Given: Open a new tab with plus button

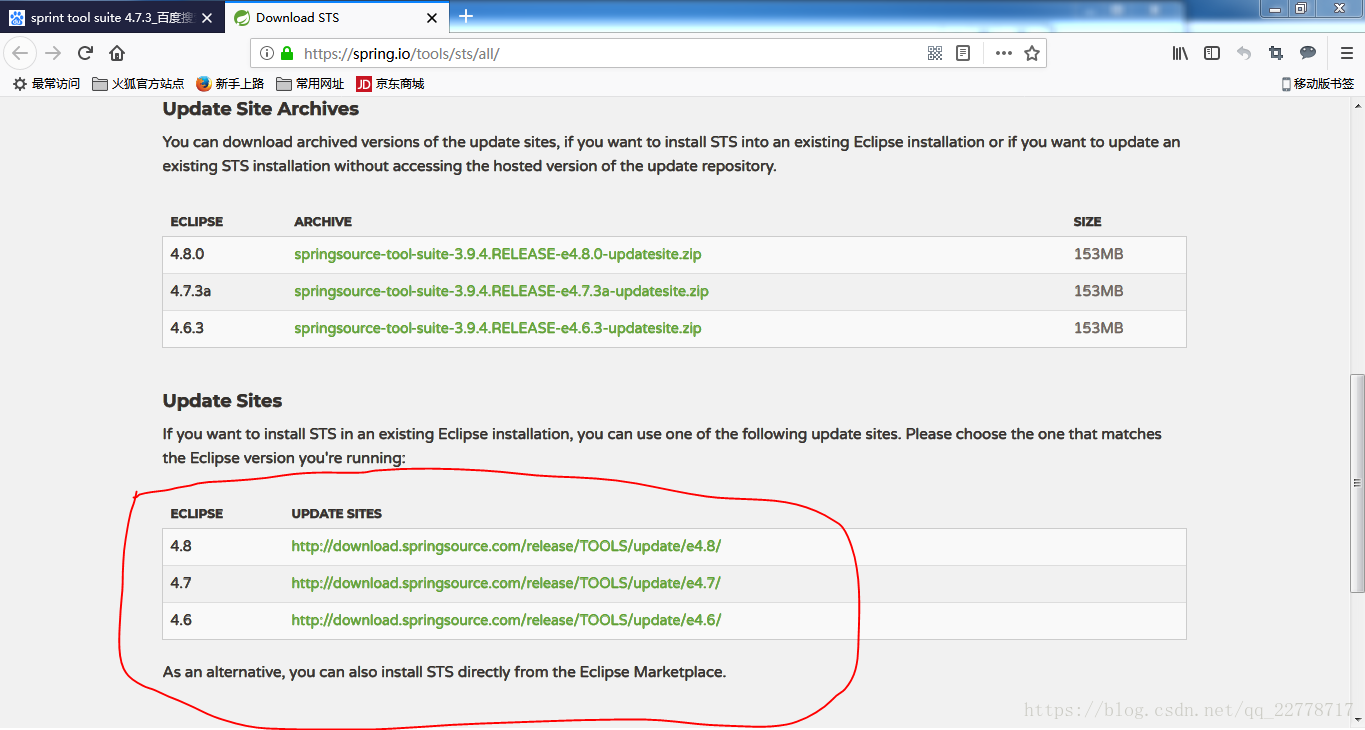Looking at the screenshot, I should tap(466, 16).
